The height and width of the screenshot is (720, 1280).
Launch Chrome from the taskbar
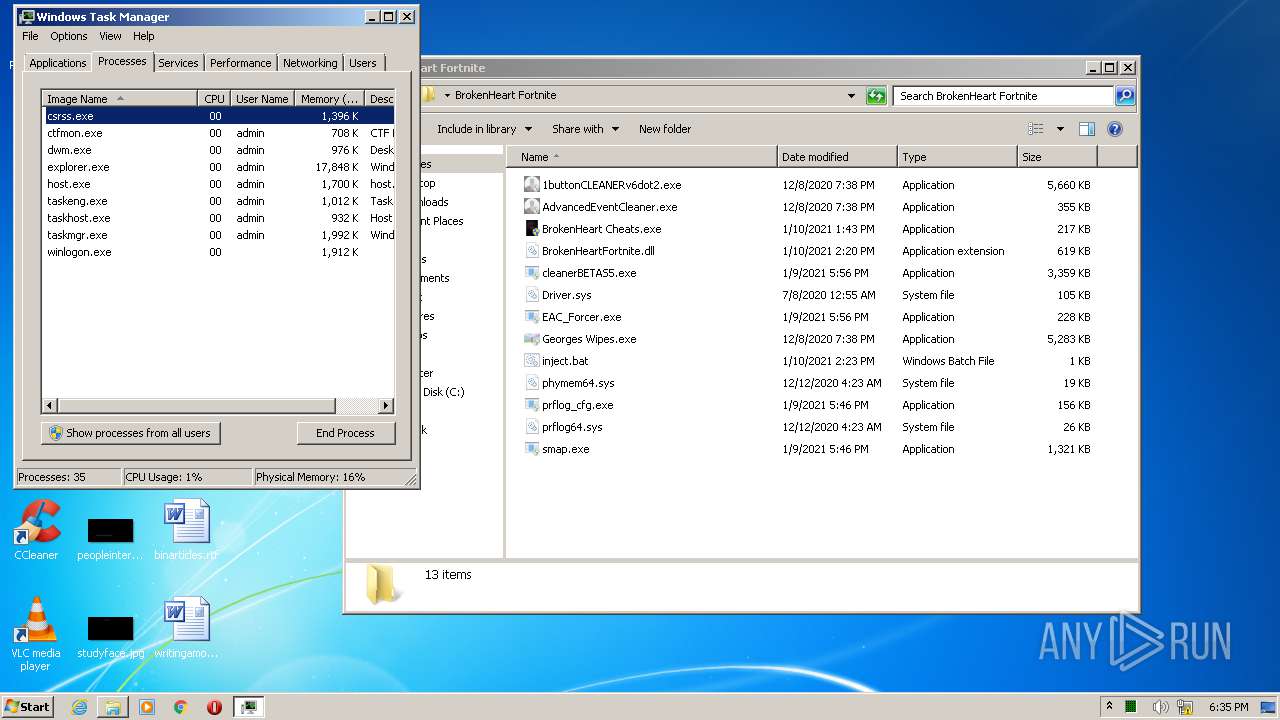181,707
